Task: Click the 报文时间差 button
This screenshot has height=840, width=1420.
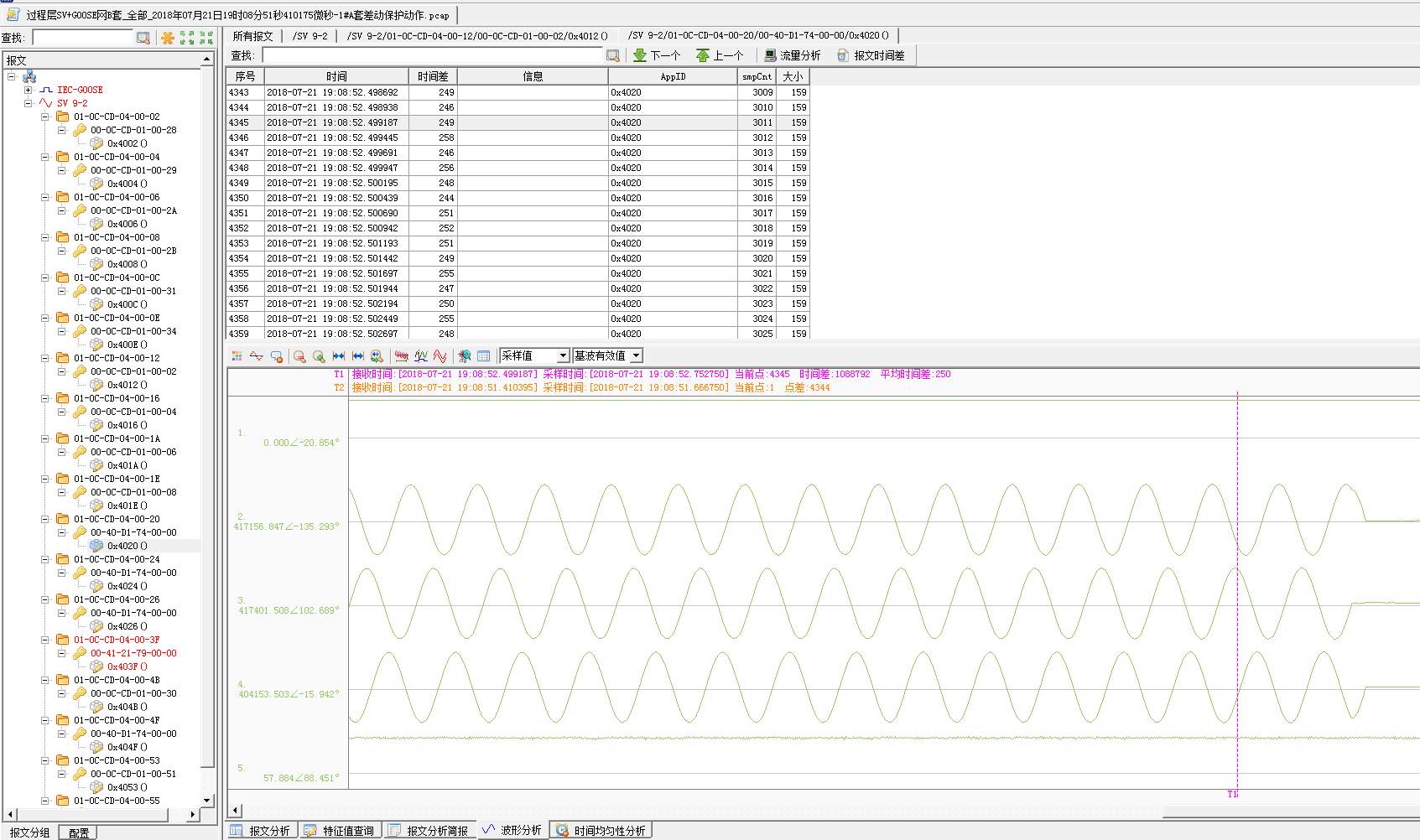Action: coord(871,55)
